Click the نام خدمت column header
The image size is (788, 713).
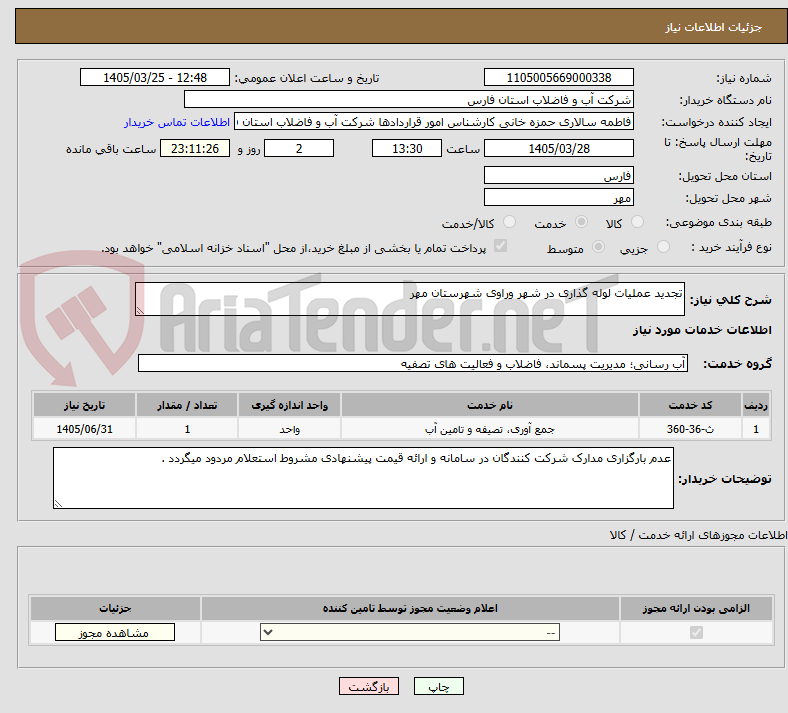point(489,405)
